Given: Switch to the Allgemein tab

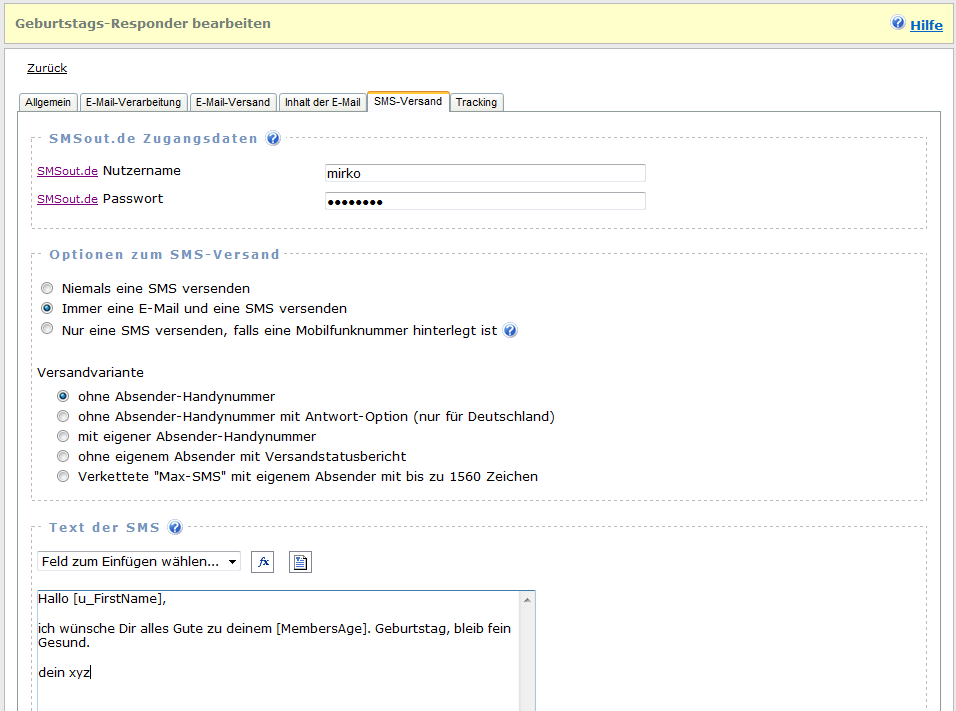Looking at the screenshot, I should pyautogui.click(x=48, y=102).
